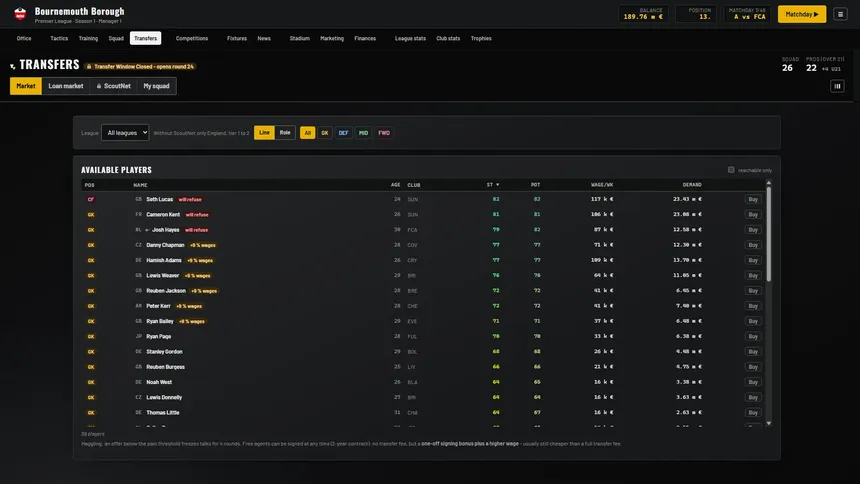Click the POT column header
The width and height of the screenshot is (860, 484).
coord(535,185)
